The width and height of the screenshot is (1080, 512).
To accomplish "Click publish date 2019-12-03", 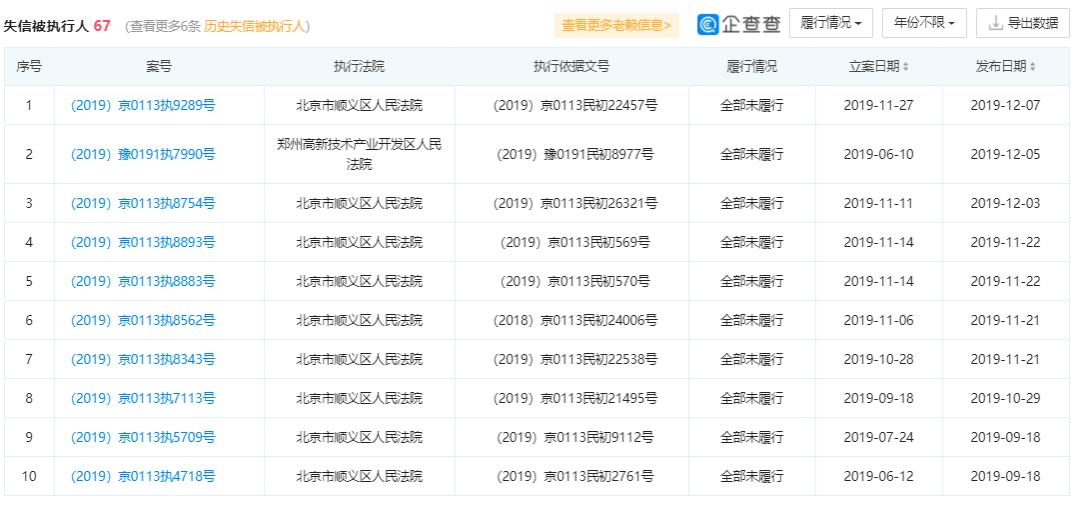I will pyautogui.click(x=1006, y=203).
